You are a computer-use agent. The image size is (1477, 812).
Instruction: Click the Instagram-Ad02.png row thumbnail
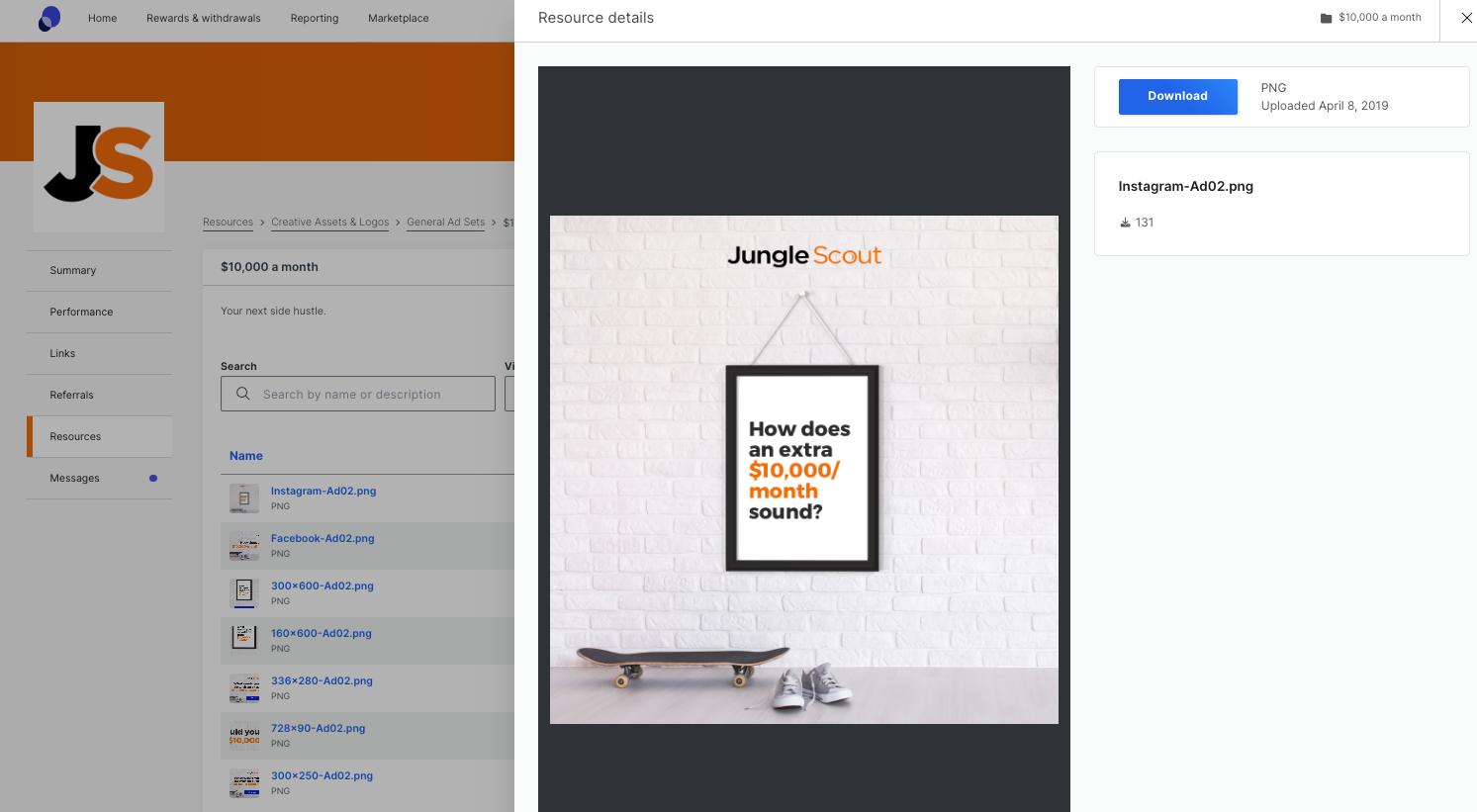(244, 498)
